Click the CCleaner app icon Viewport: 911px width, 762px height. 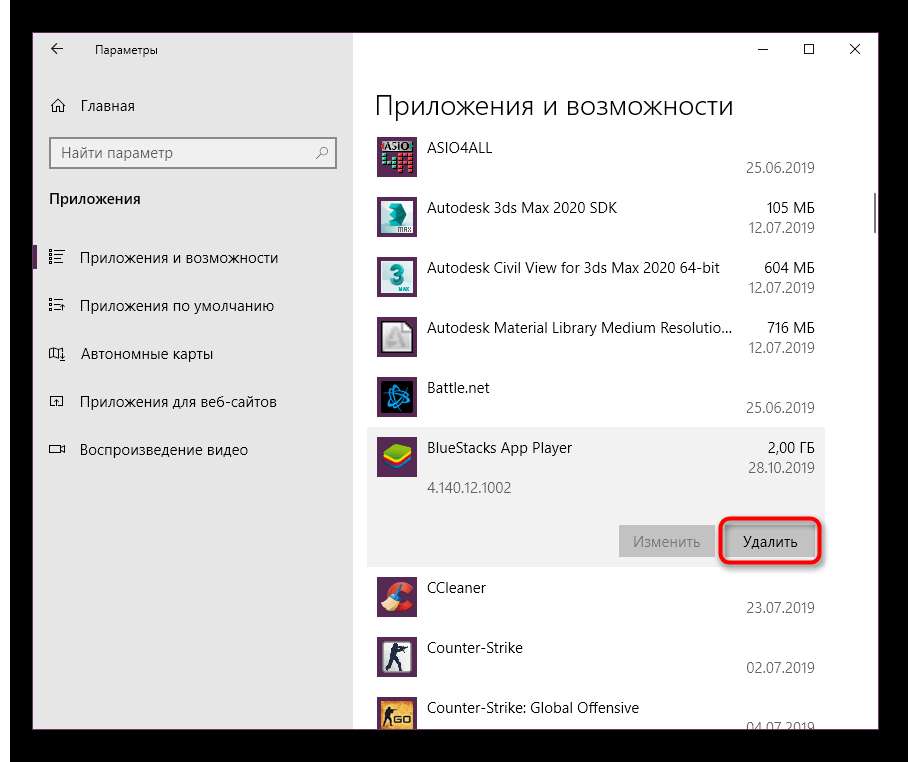coord(396,597)
